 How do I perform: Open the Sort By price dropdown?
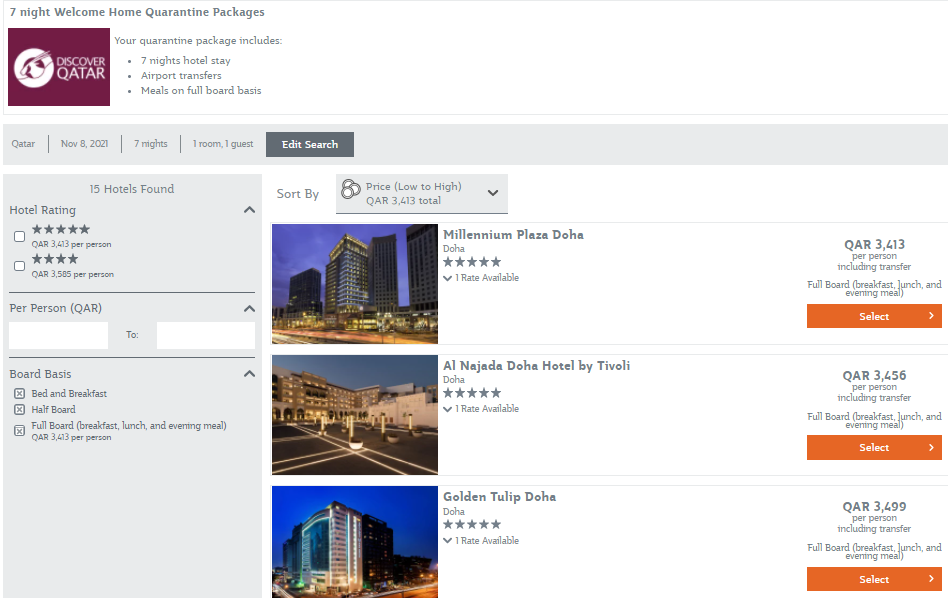click(422, 193)
